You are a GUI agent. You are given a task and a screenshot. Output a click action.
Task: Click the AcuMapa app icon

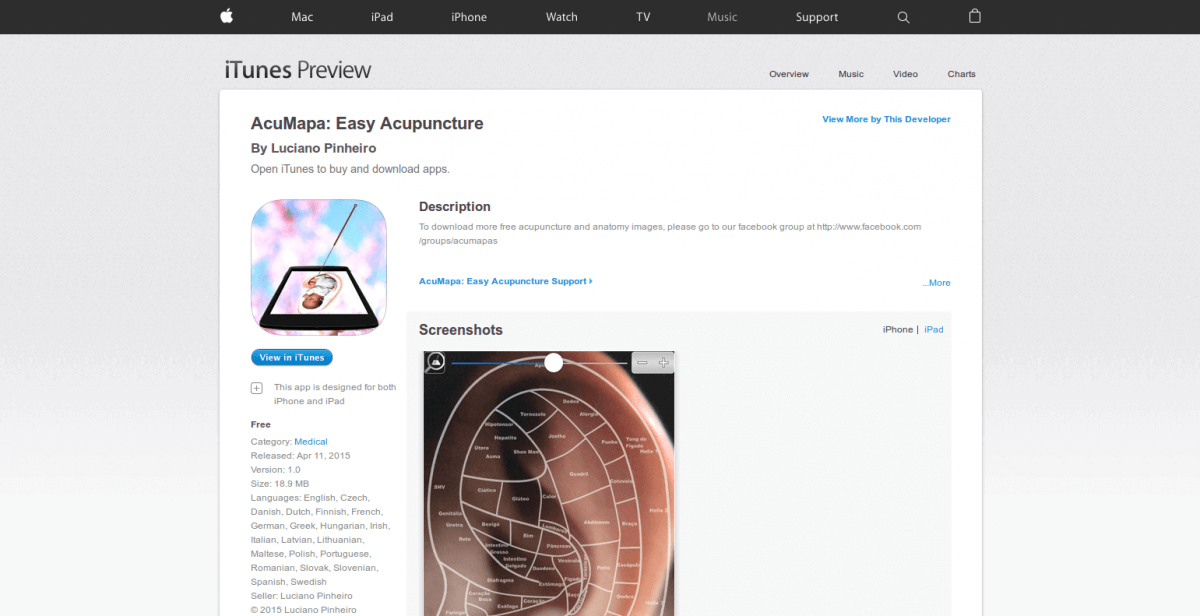[x=319, y=267]
